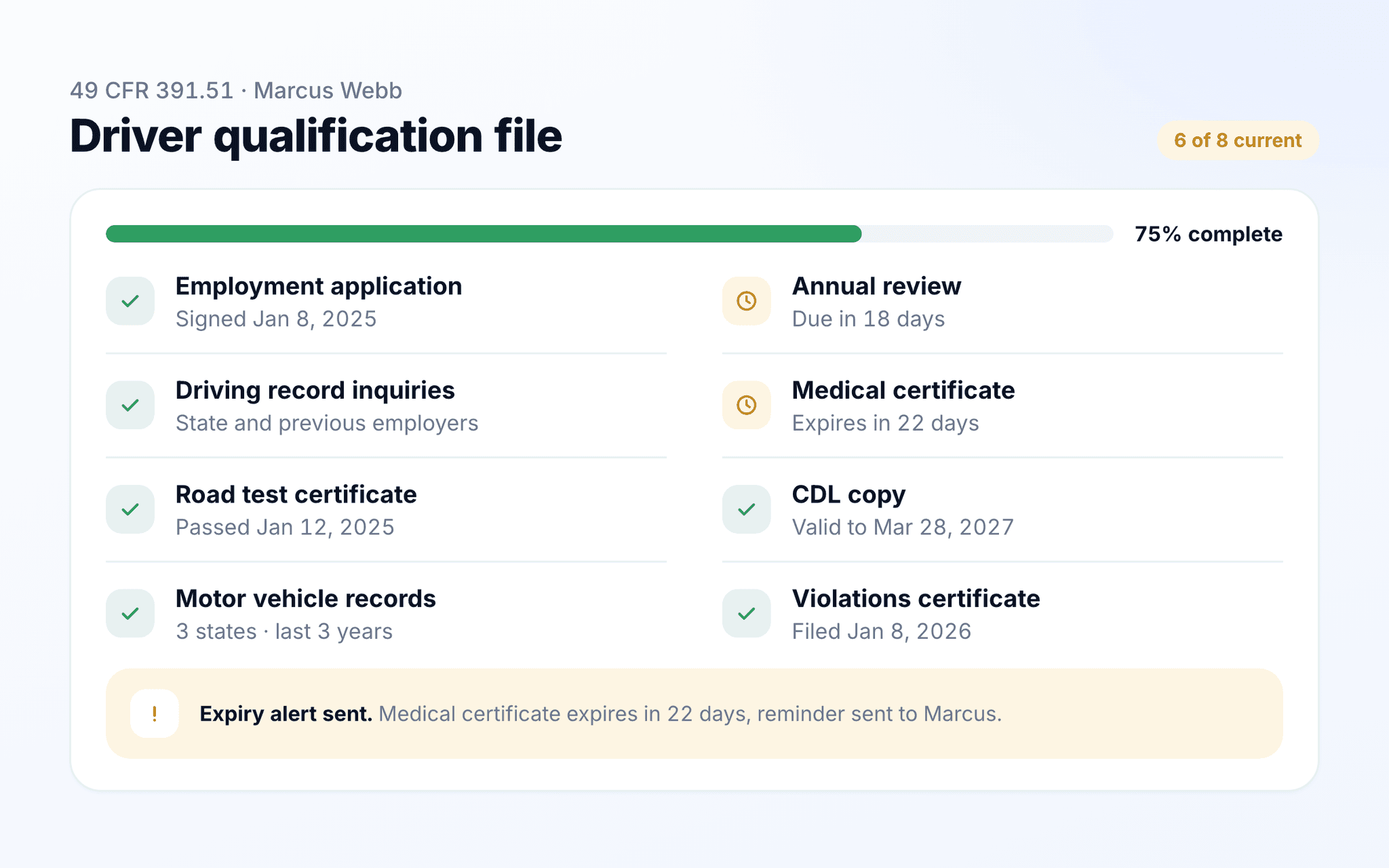The image size is (1389, 868).
Task: Click the Employment application checkmark icon
Action: [130, 301]
